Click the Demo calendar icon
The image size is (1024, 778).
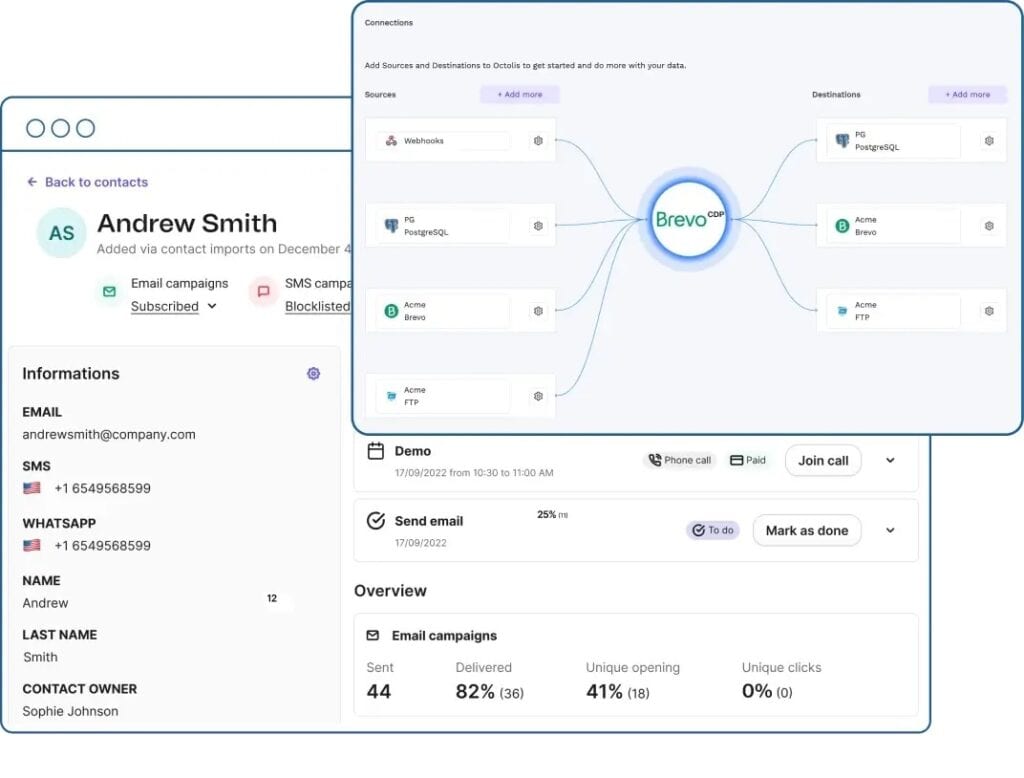[376, 451]
